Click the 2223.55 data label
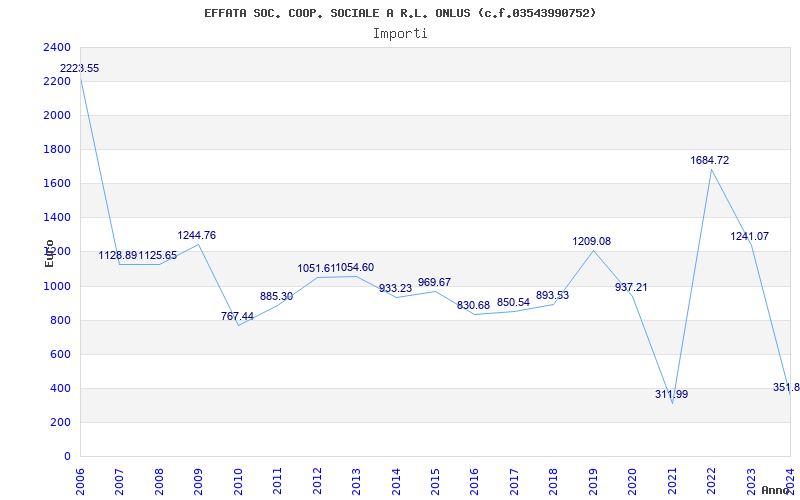800x500 pixels. [x=80, y=68]
